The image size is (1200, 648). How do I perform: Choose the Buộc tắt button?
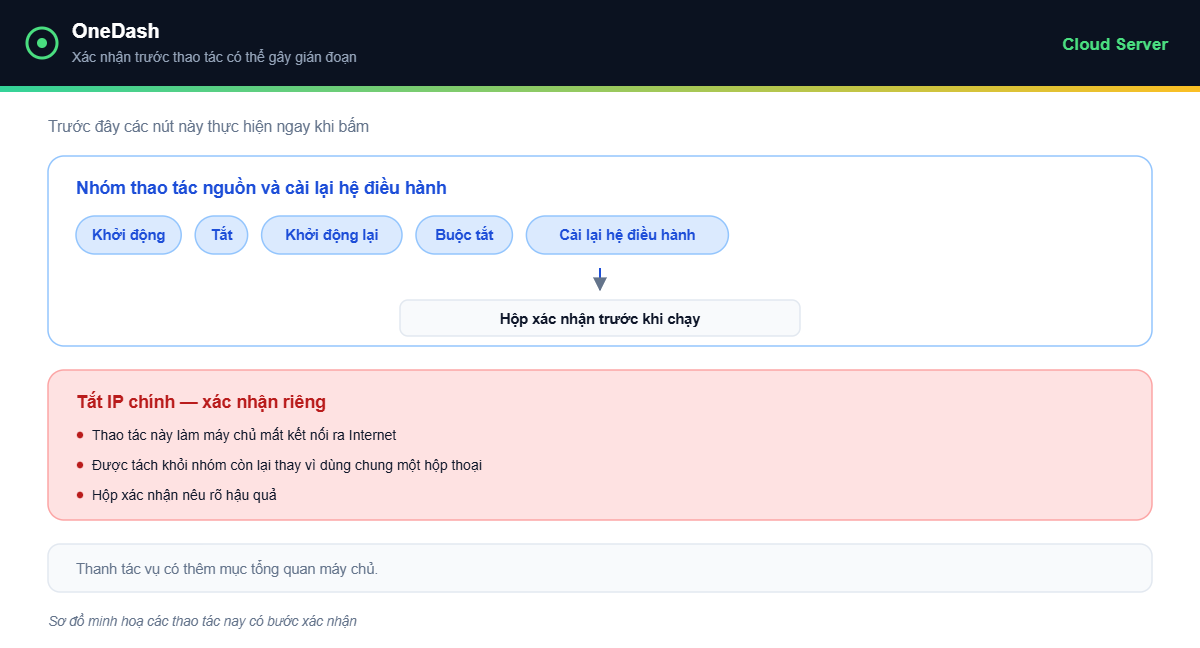click(464, 235)
